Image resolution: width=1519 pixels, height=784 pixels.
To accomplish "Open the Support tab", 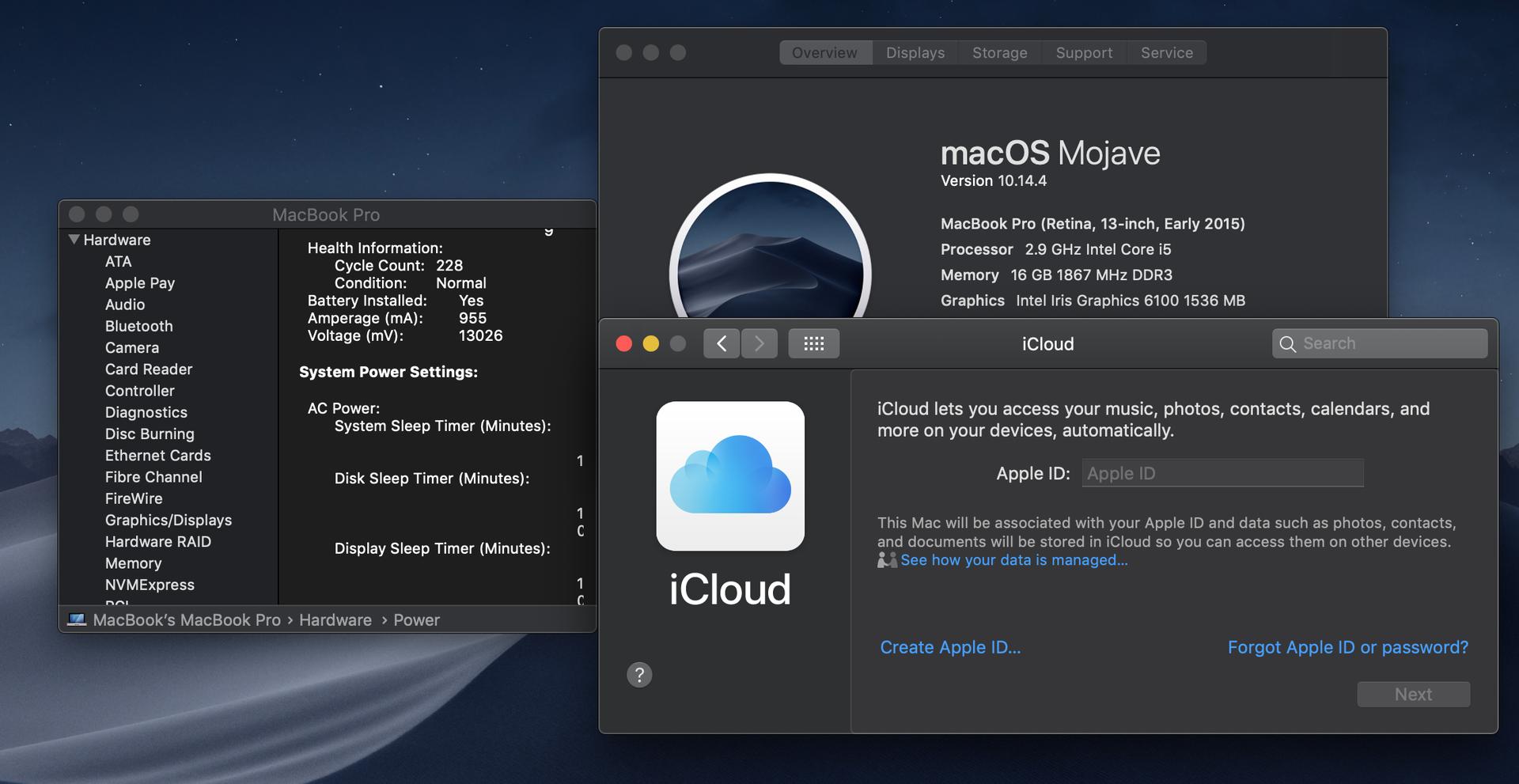I will 1085,53.
